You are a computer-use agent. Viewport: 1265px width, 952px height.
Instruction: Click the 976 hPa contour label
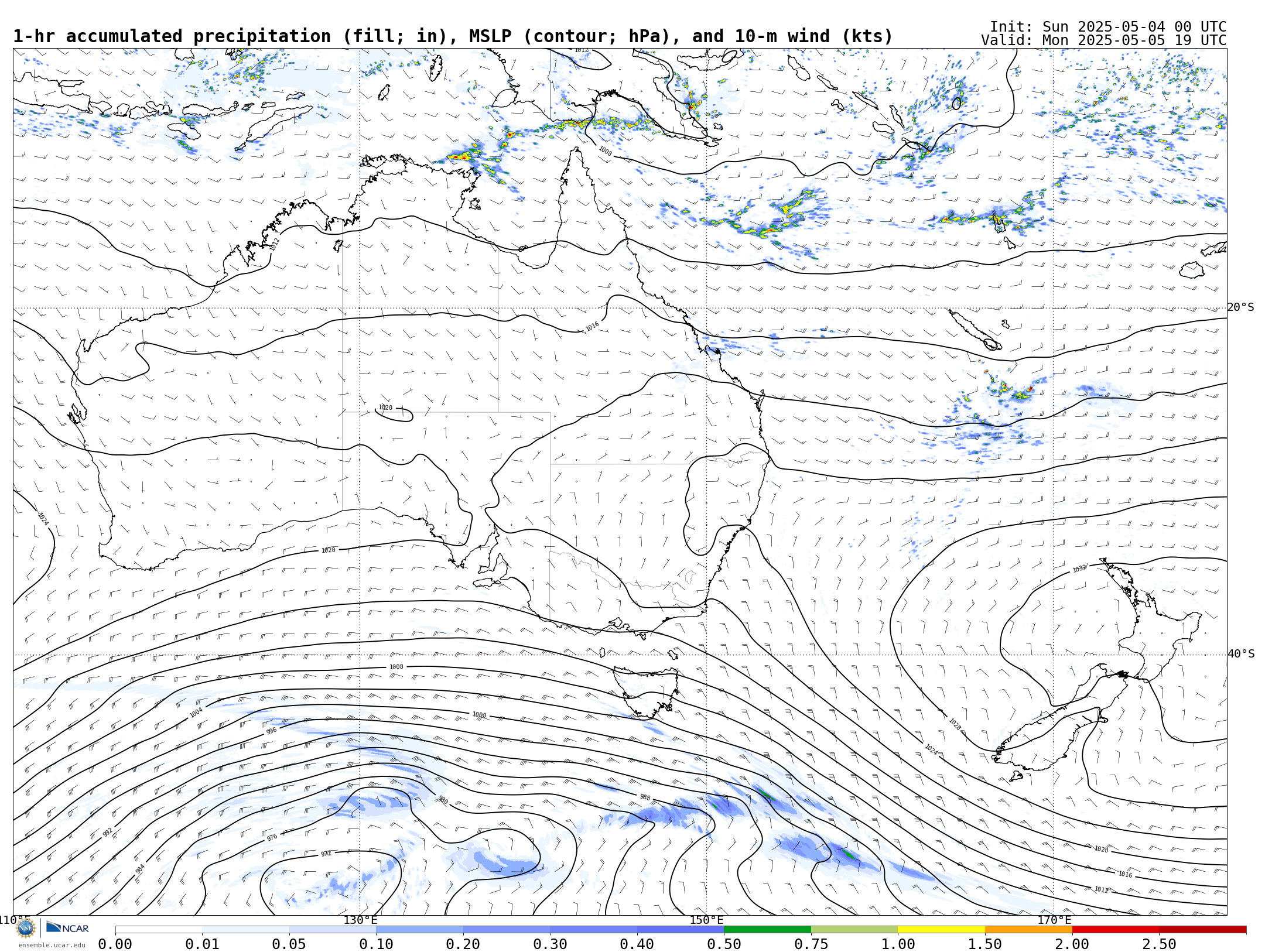[272, 838]
